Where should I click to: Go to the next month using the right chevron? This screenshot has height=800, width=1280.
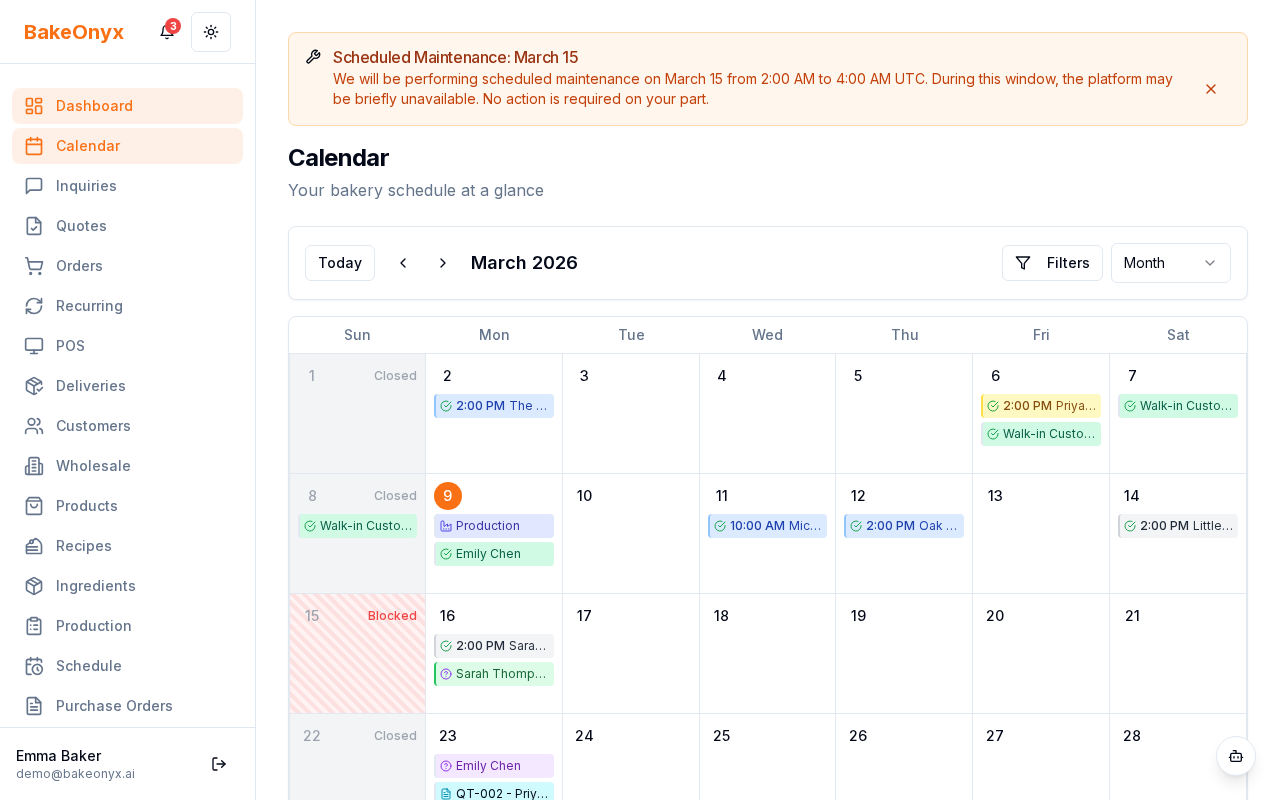point(443,263)
